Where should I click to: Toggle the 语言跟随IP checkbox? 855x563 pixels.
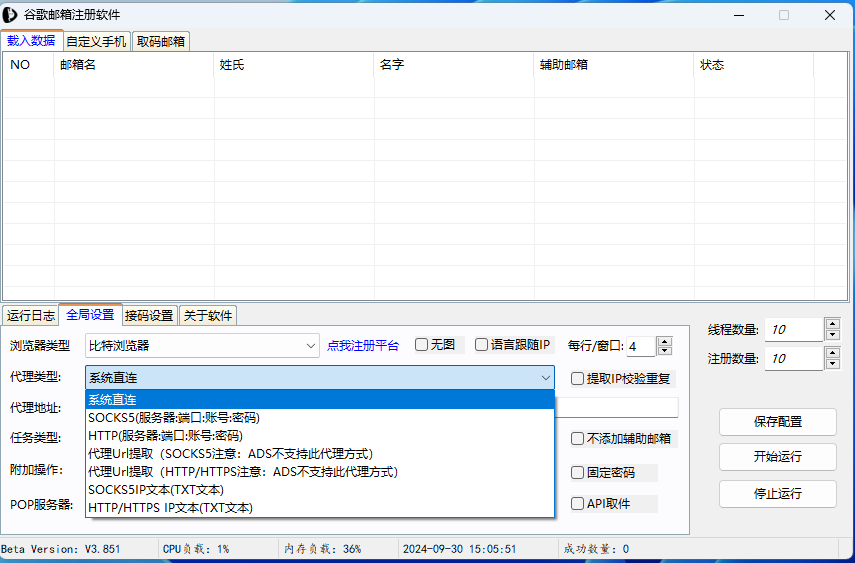pos(482,345)
